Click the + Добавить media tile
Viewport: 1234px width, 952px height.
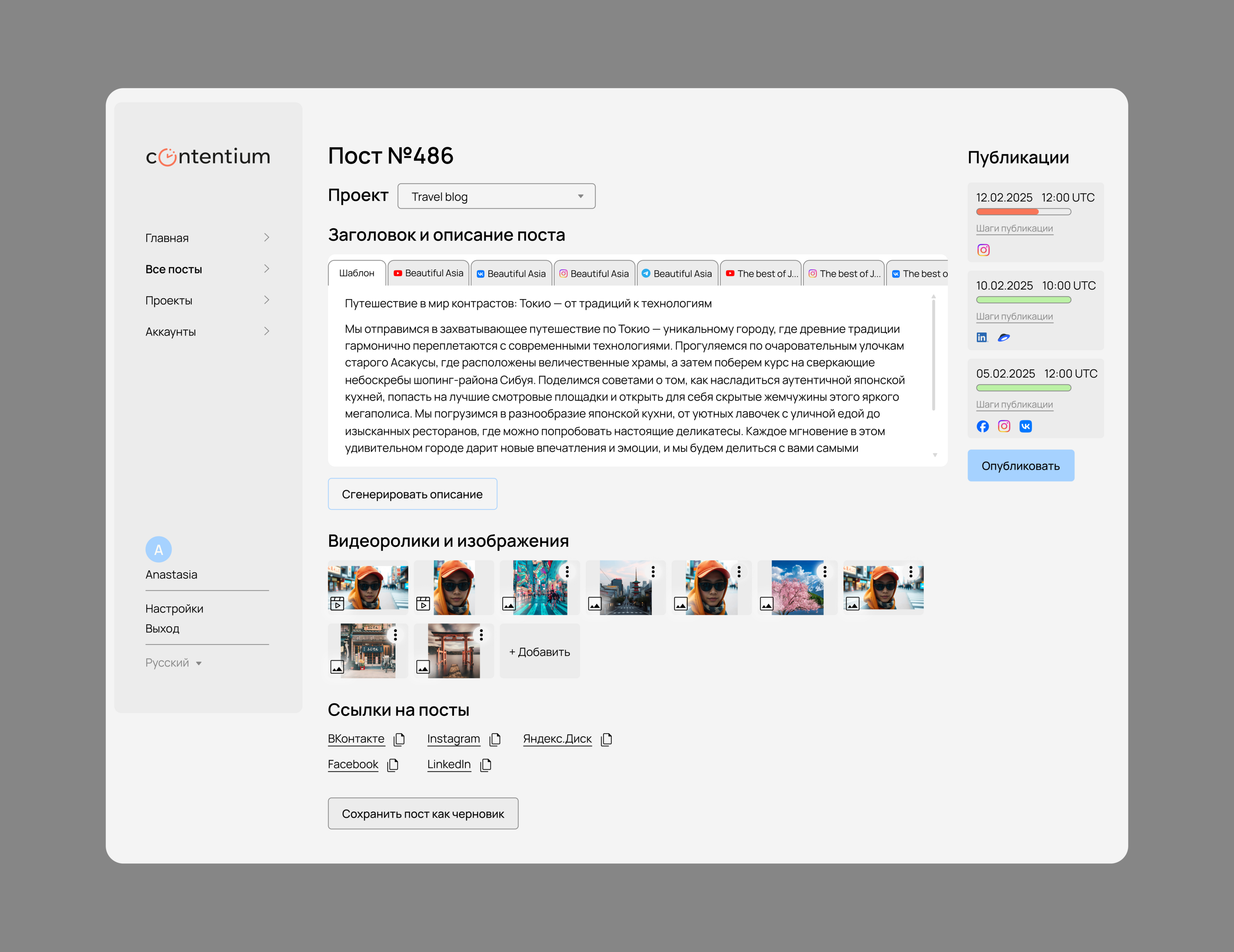click(539, 651)
